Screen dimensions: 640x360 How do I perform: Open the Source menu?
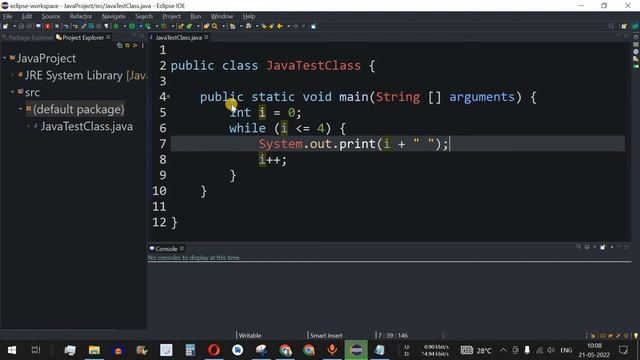pyautogui.click(x=51, y=16)
